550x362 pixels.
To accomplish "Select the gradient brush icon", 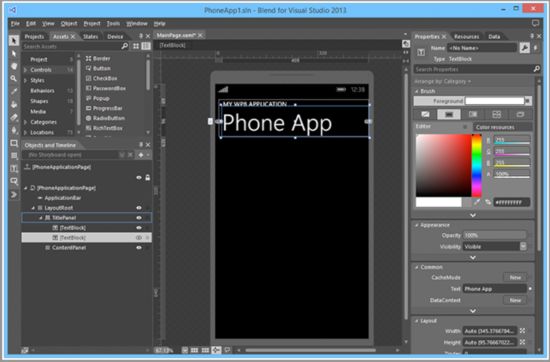I will [x=473, y=114].
